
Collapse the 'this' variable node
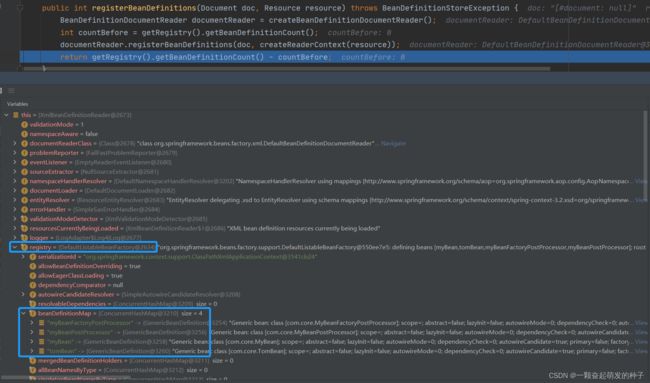tap(6, 115)
